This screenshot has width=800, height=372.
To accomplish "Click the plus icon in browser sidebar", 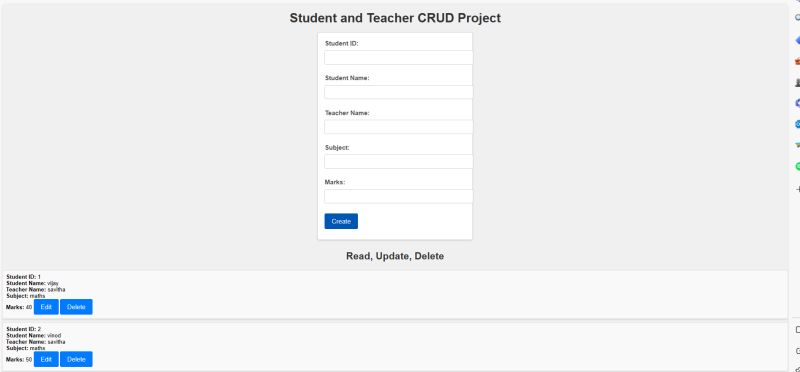I will click(797, 189).
